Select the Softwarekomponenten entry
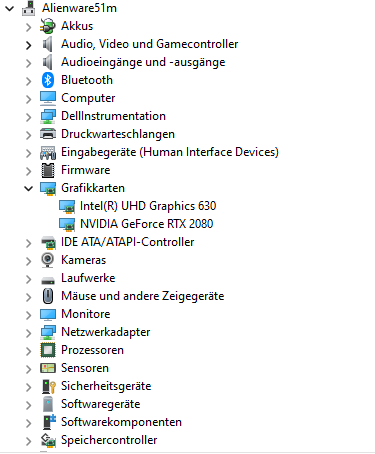375x454 pixels. coord(121,422)
